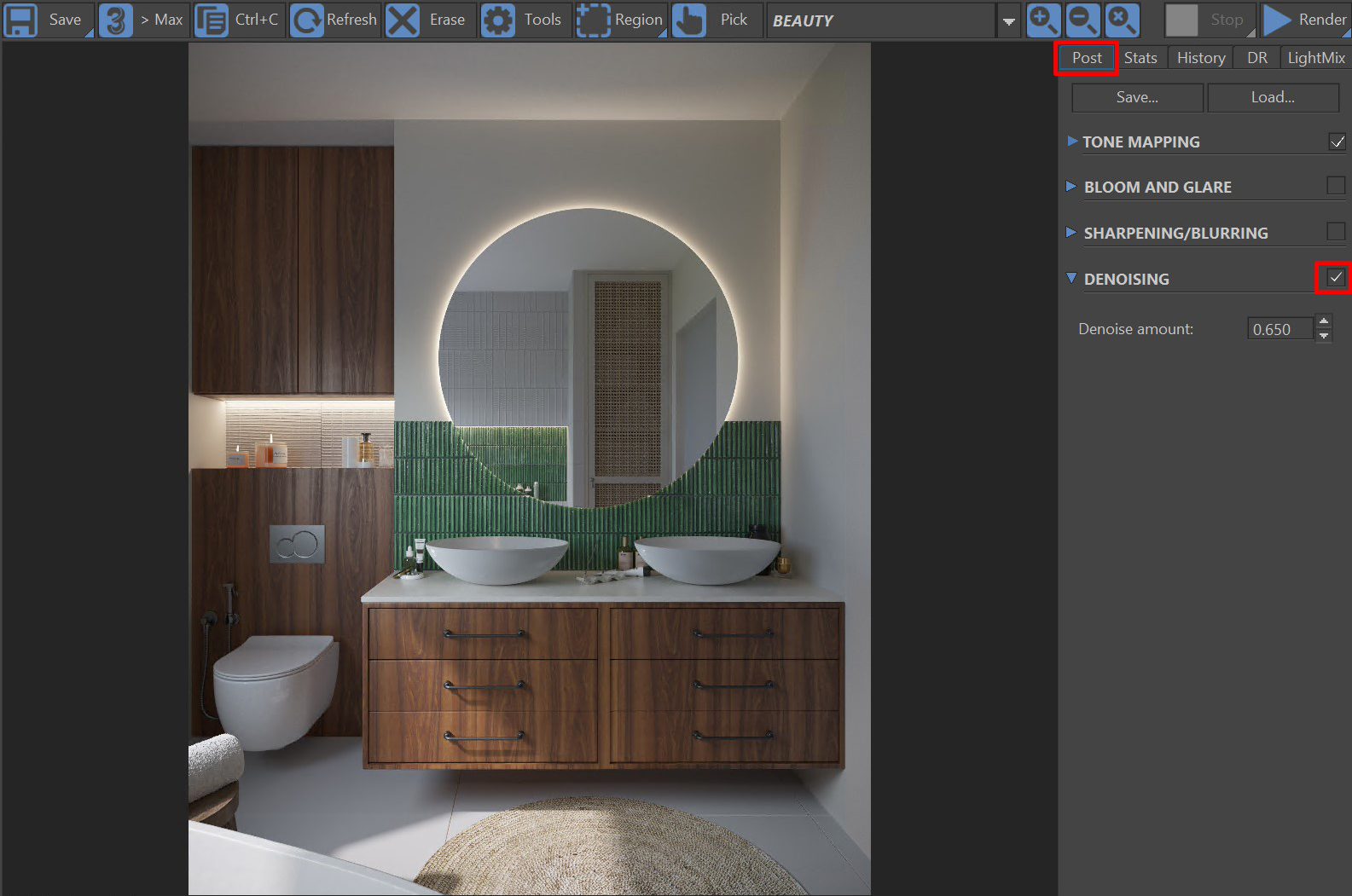The height and width of the screenshot is (896, 1352).
Task: Switch to the Stats tab
Action: coord(1140,58)
